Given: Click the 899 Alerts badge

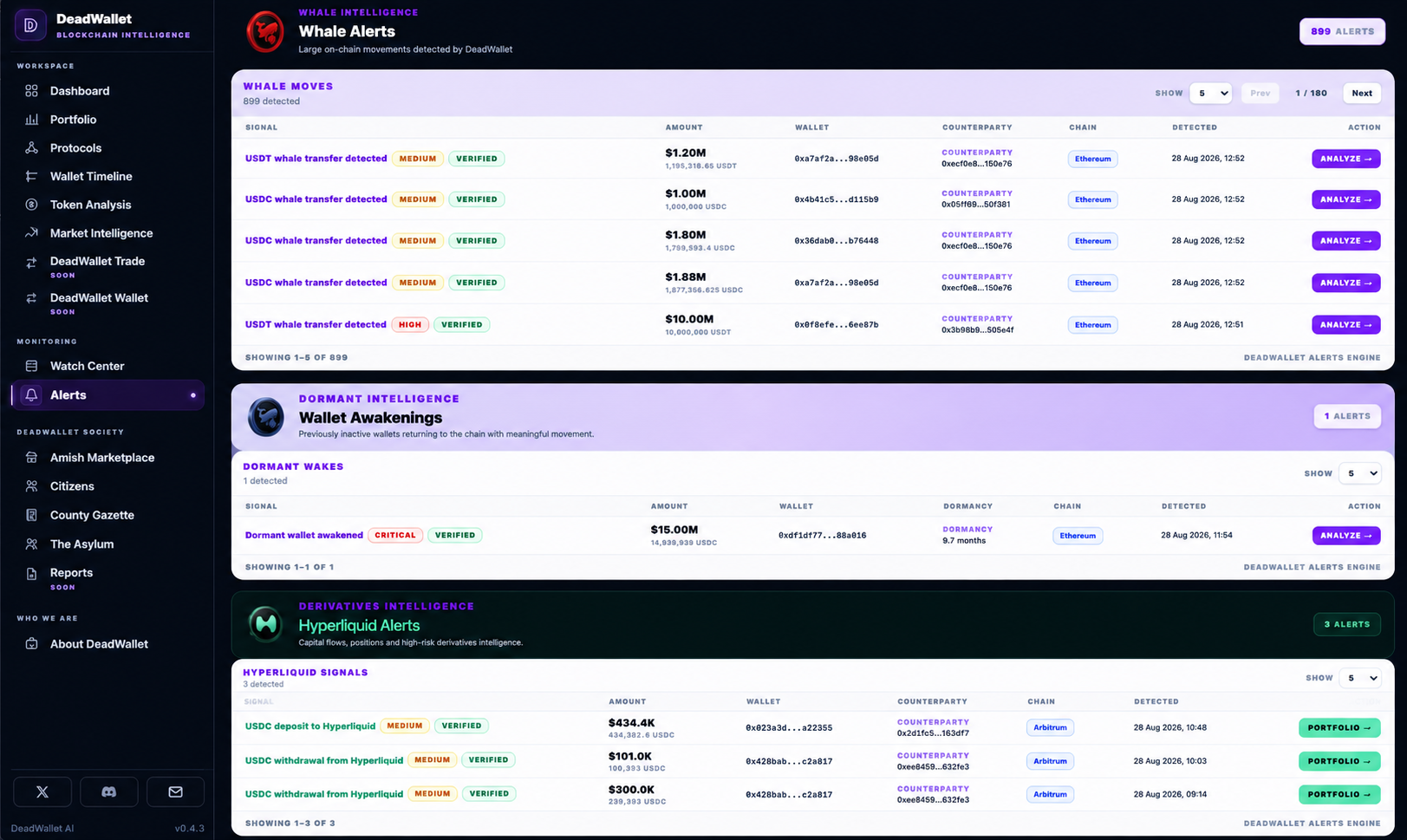Looking at the screenshot, I should (x=1342, y=31).
